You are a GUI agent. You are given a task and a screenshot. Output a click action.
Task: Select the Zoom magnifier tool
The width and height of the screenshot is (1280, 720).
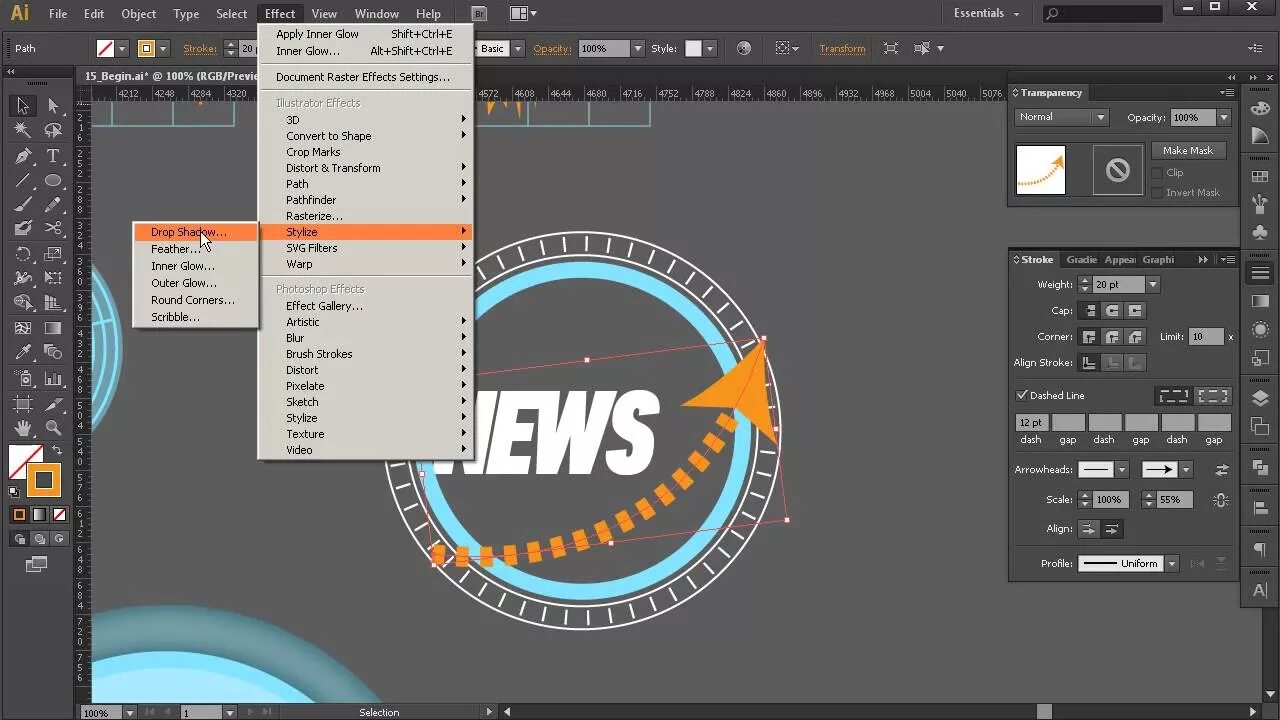coord(53,428)
